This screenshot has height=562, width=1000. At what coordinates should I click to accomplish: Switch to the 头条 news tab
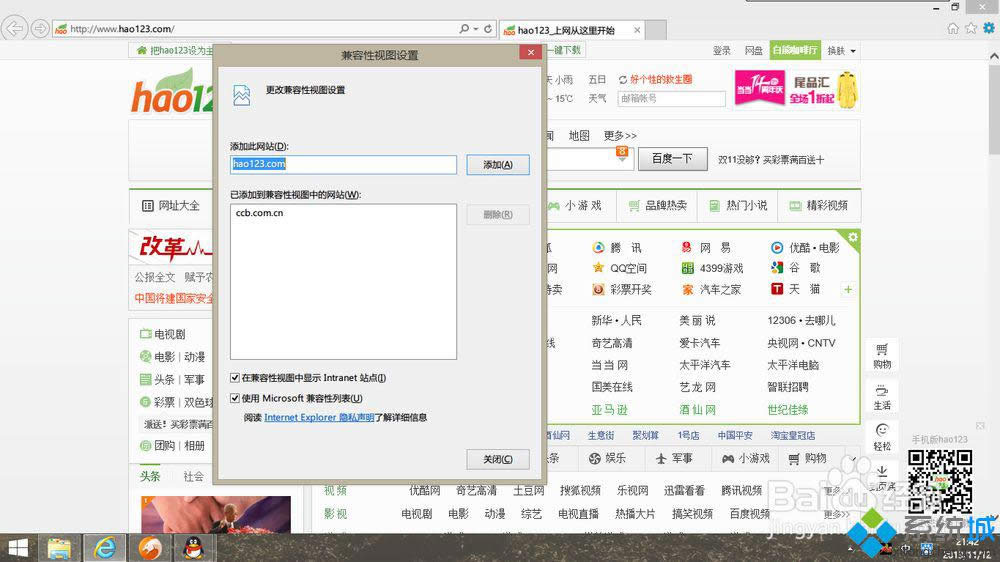coord(150,477)
